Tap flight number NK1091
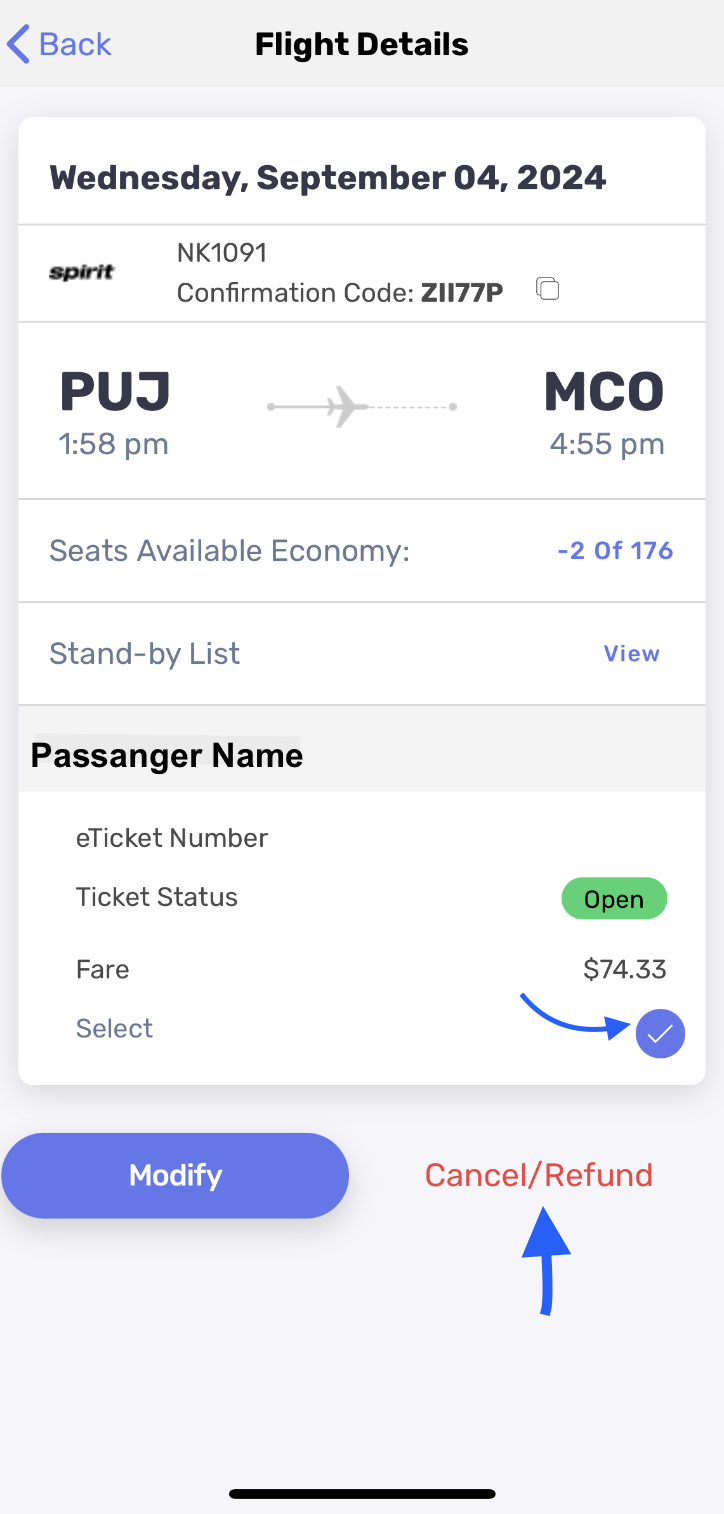 pos(222,253)
